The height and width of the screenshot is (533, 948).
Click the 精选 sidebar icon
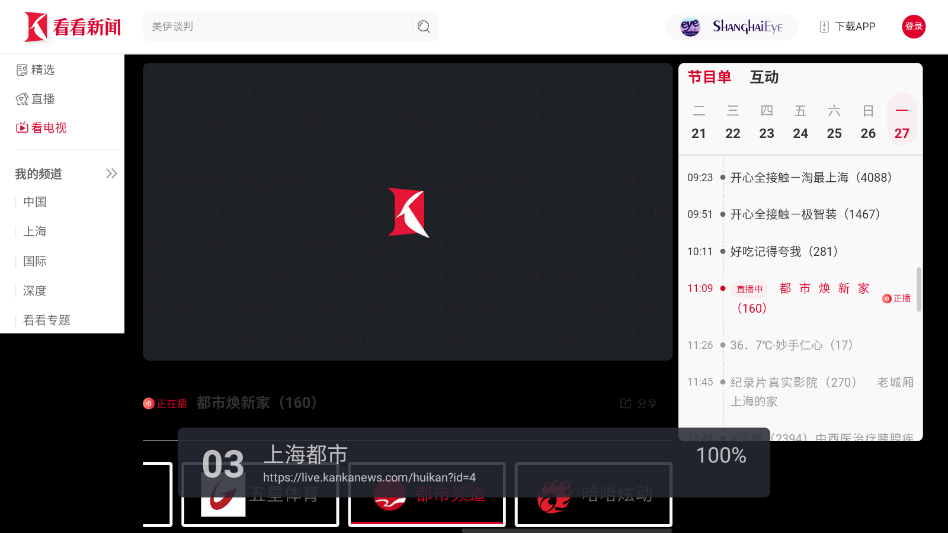click(x=22, y=70)
